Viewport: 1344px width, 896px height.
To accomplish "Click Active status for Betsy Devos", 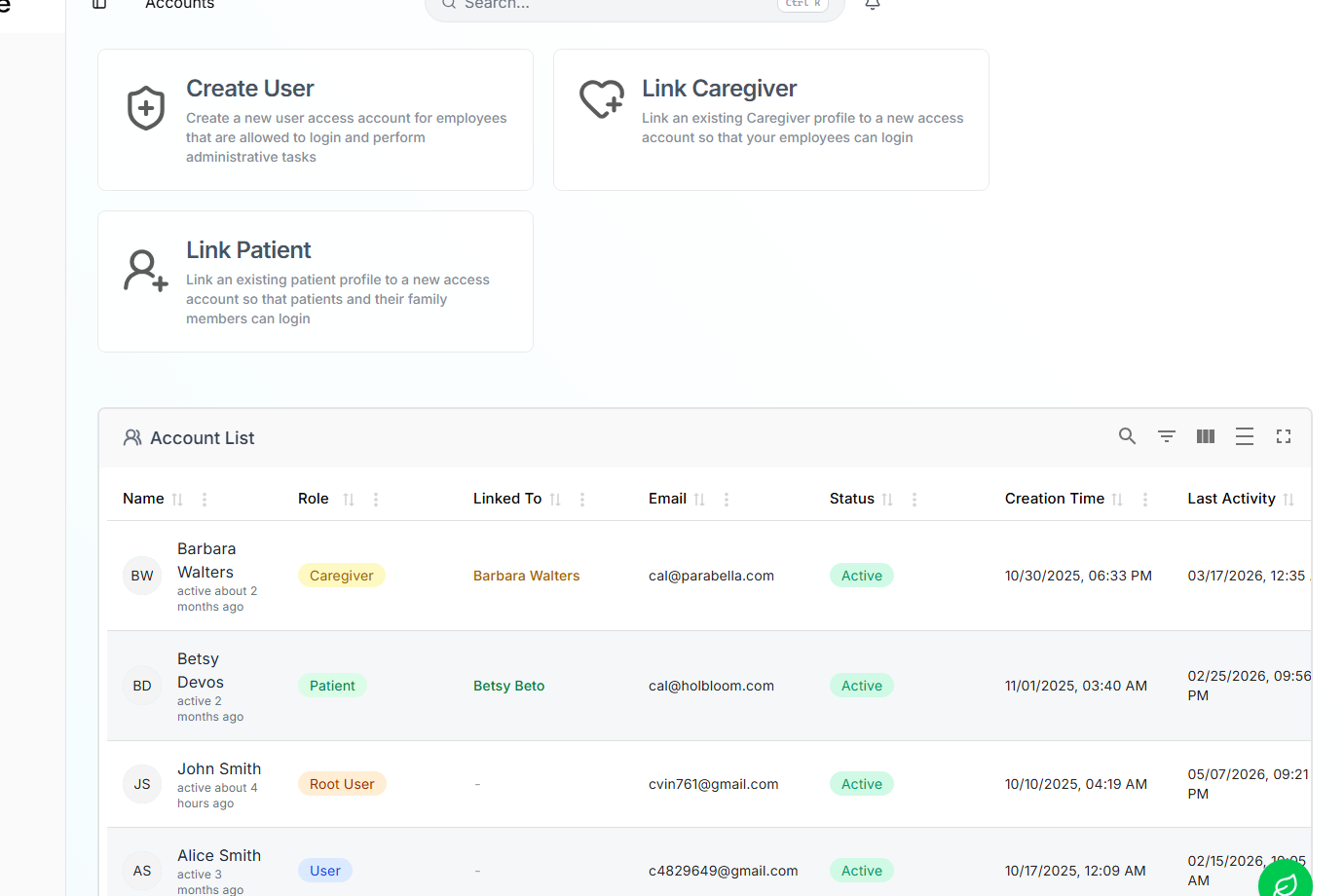I will pos(862,686).
